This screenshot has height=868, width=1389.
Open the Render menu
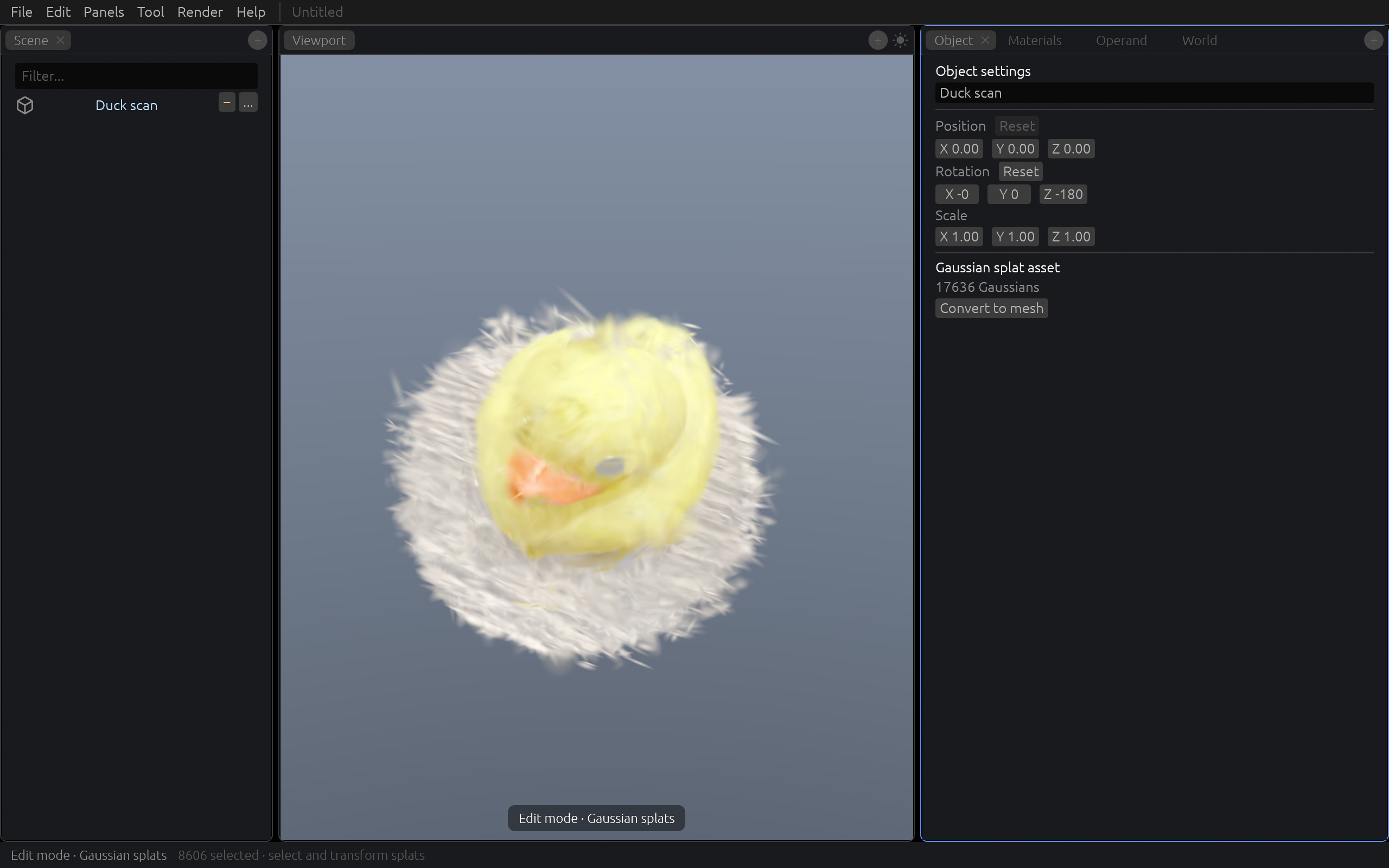coord(200,12)
